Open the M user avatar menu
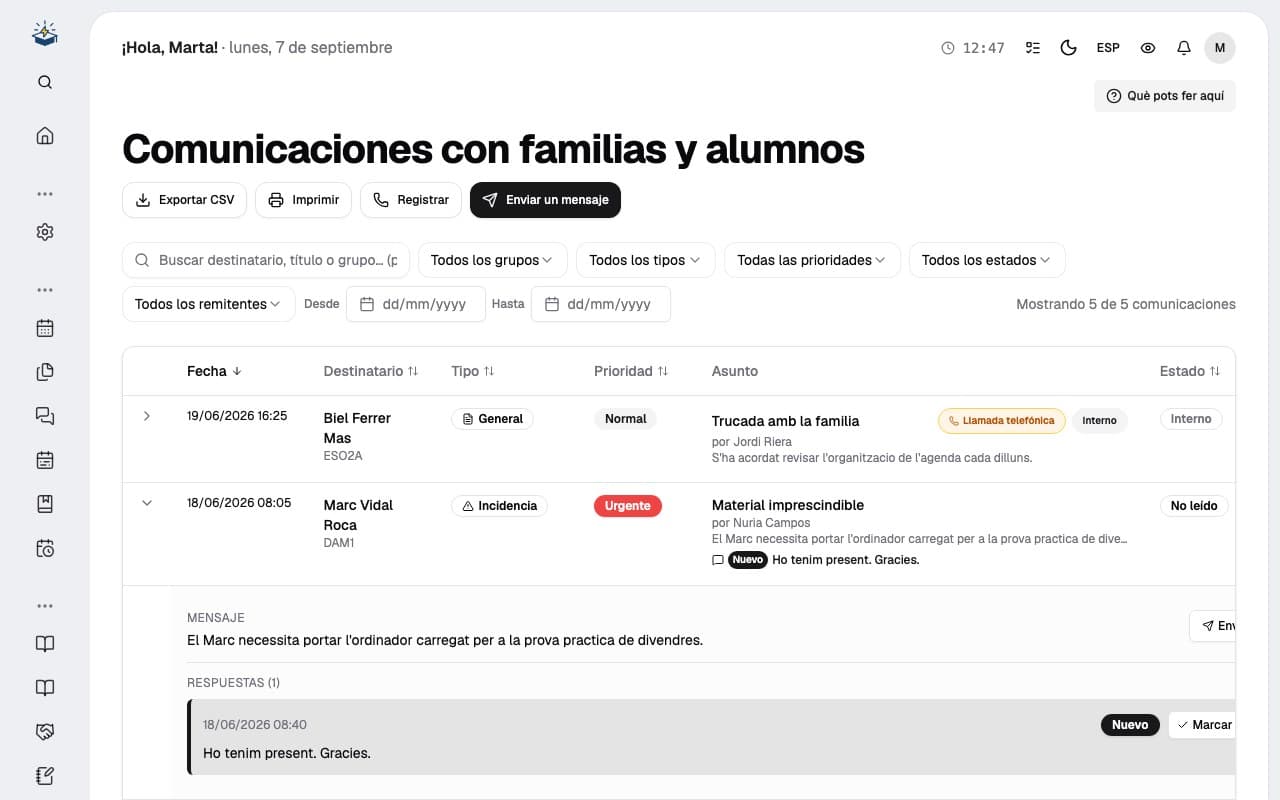The image size is (1280, 800). click(x=1220, y=48)
